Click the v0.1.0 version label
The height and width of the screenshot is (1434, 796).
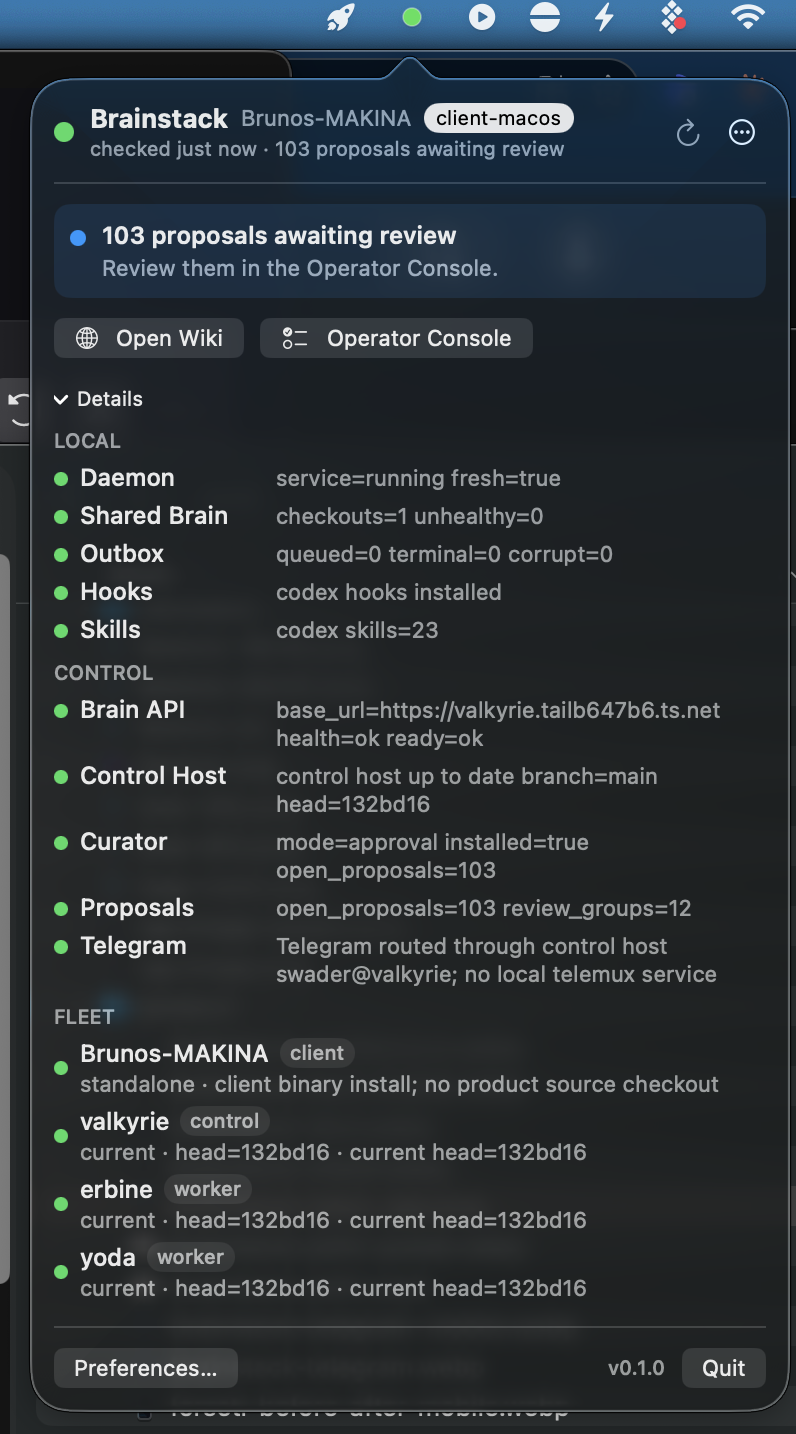(x=636, y=1368)
